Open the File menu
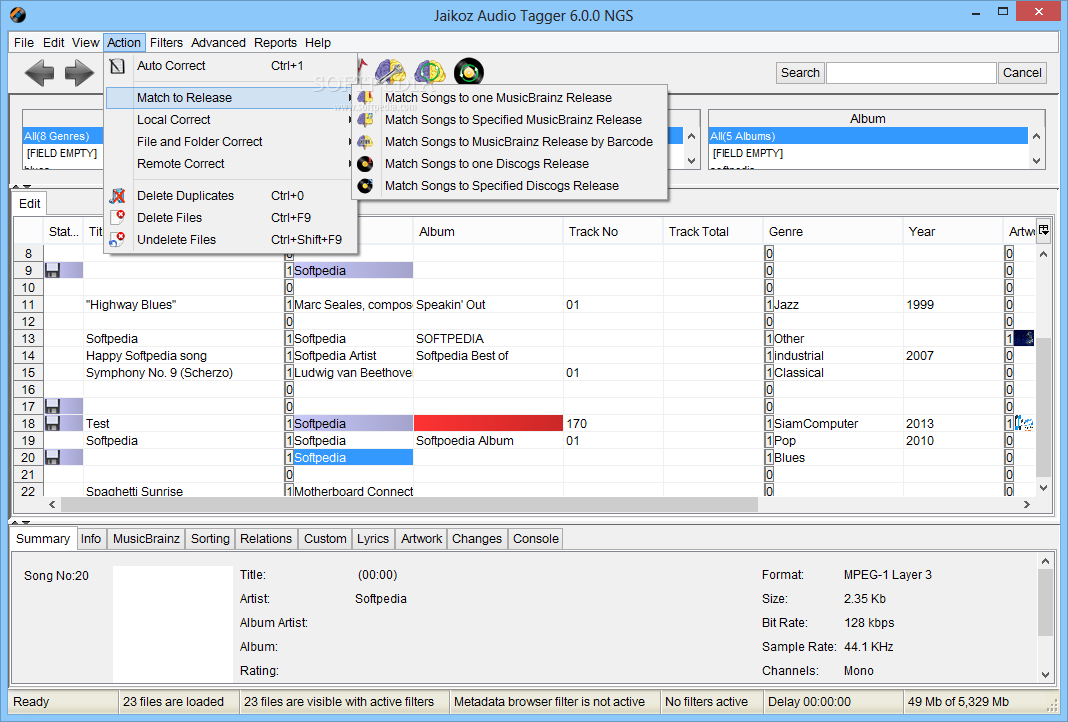Screen dimensions: 1068x722 tap(24, 42)
